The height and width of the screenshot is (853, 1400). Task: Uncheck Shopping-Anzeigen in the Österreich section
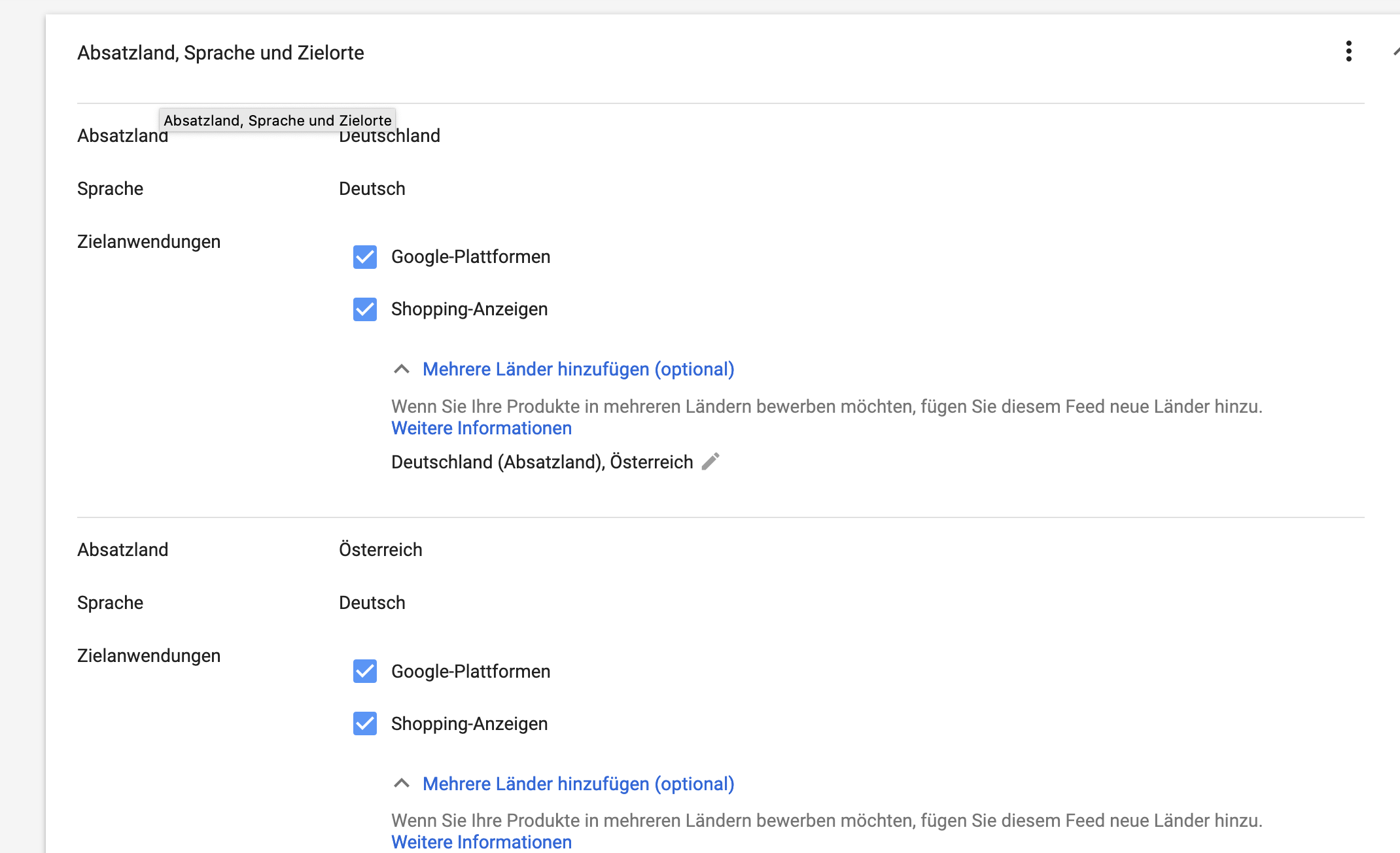click(x=365, y=723)
